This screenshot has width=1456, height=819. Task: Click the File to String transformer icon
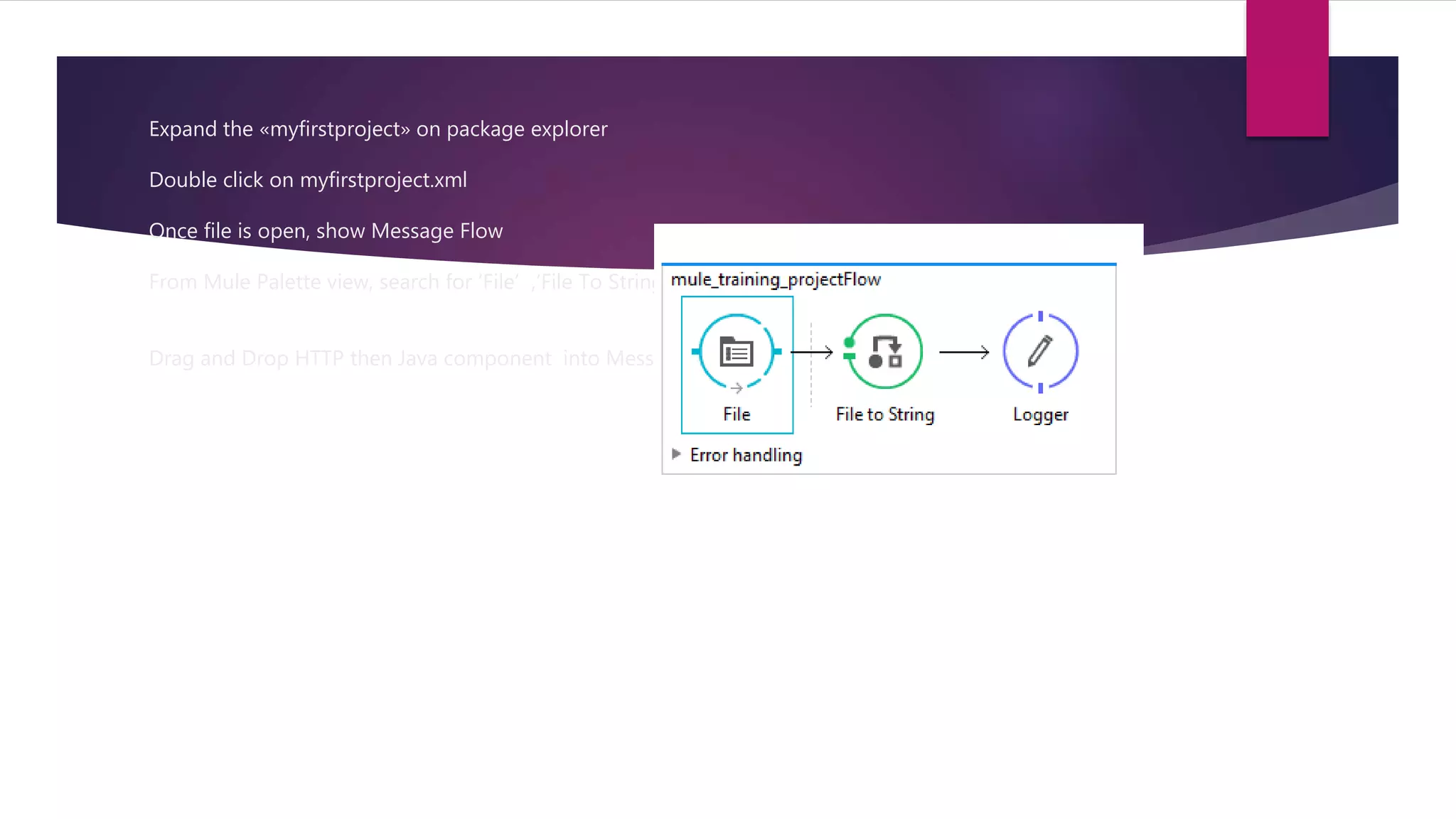pos(885,351)
